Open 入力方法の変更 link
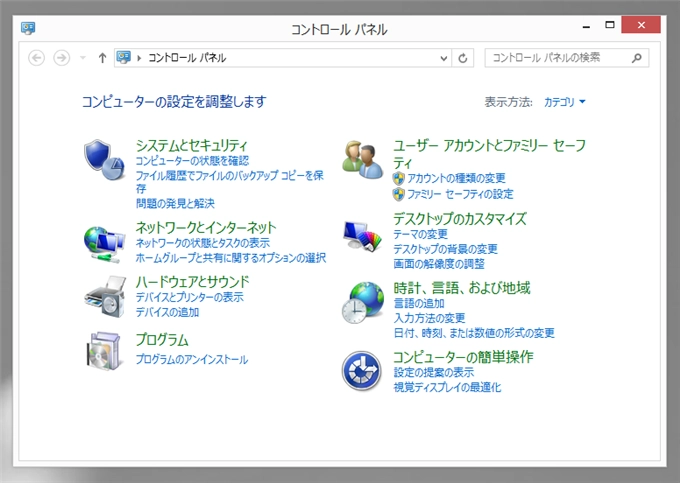Image resolution: width=680 pixels, height=483 pixels. 429,318
